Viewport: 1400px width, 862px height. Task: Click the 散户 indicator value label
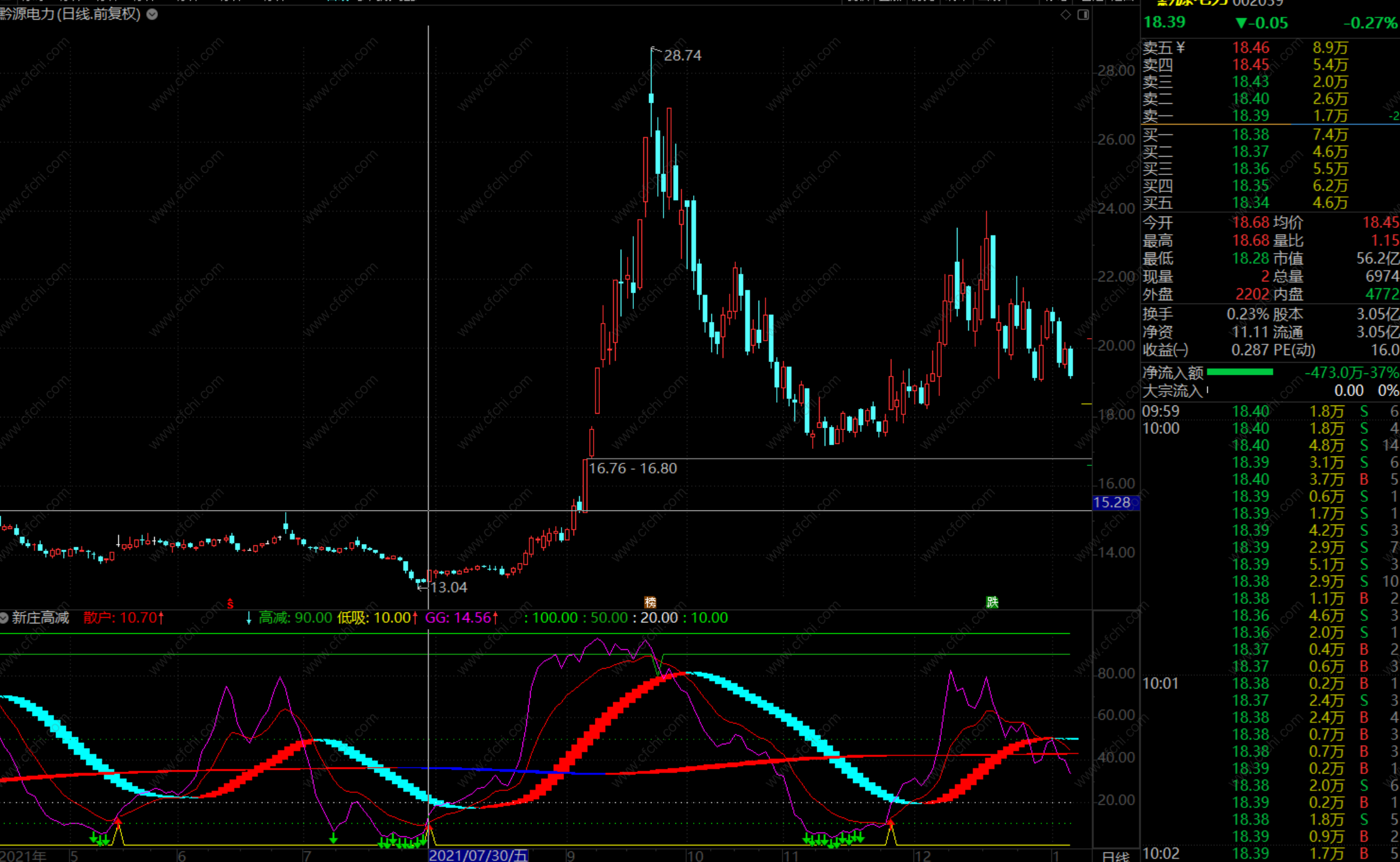tap(123, 618)
